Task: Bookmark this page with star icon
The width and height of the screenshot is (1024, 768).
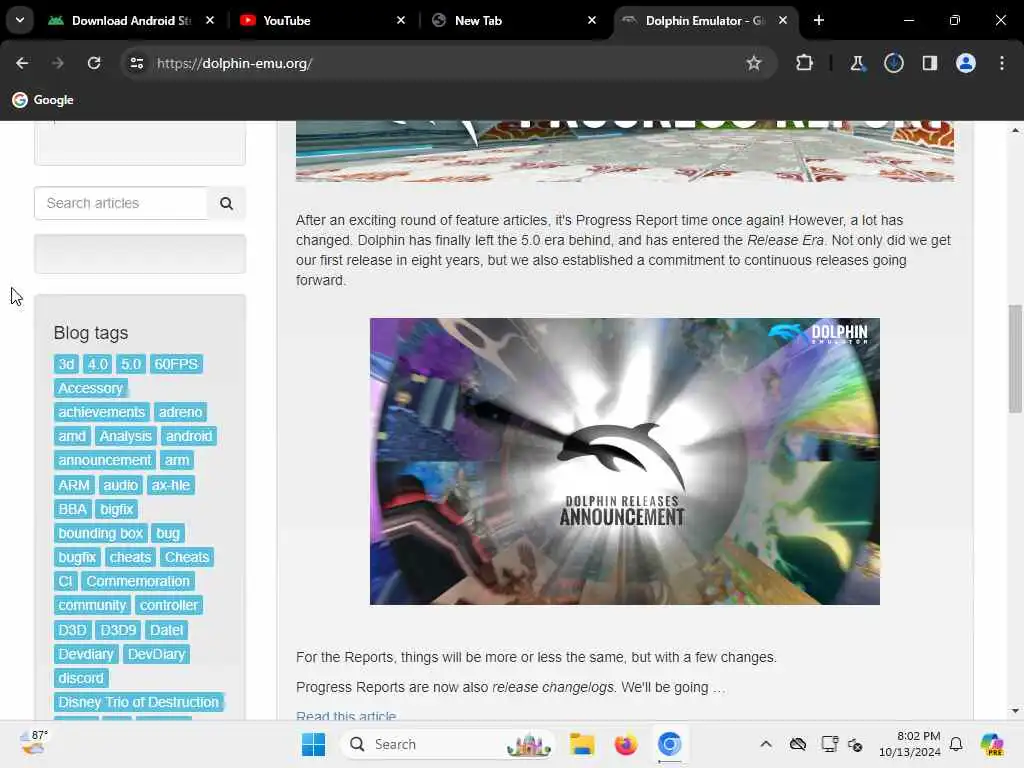Action: [x=754, y=63]
